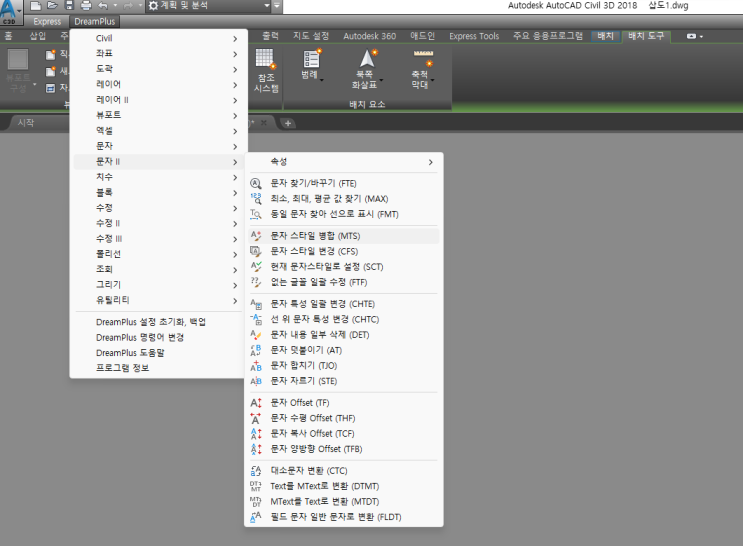
Task: Click the text on line (CHTC) icon
Action: click(256, 319)
